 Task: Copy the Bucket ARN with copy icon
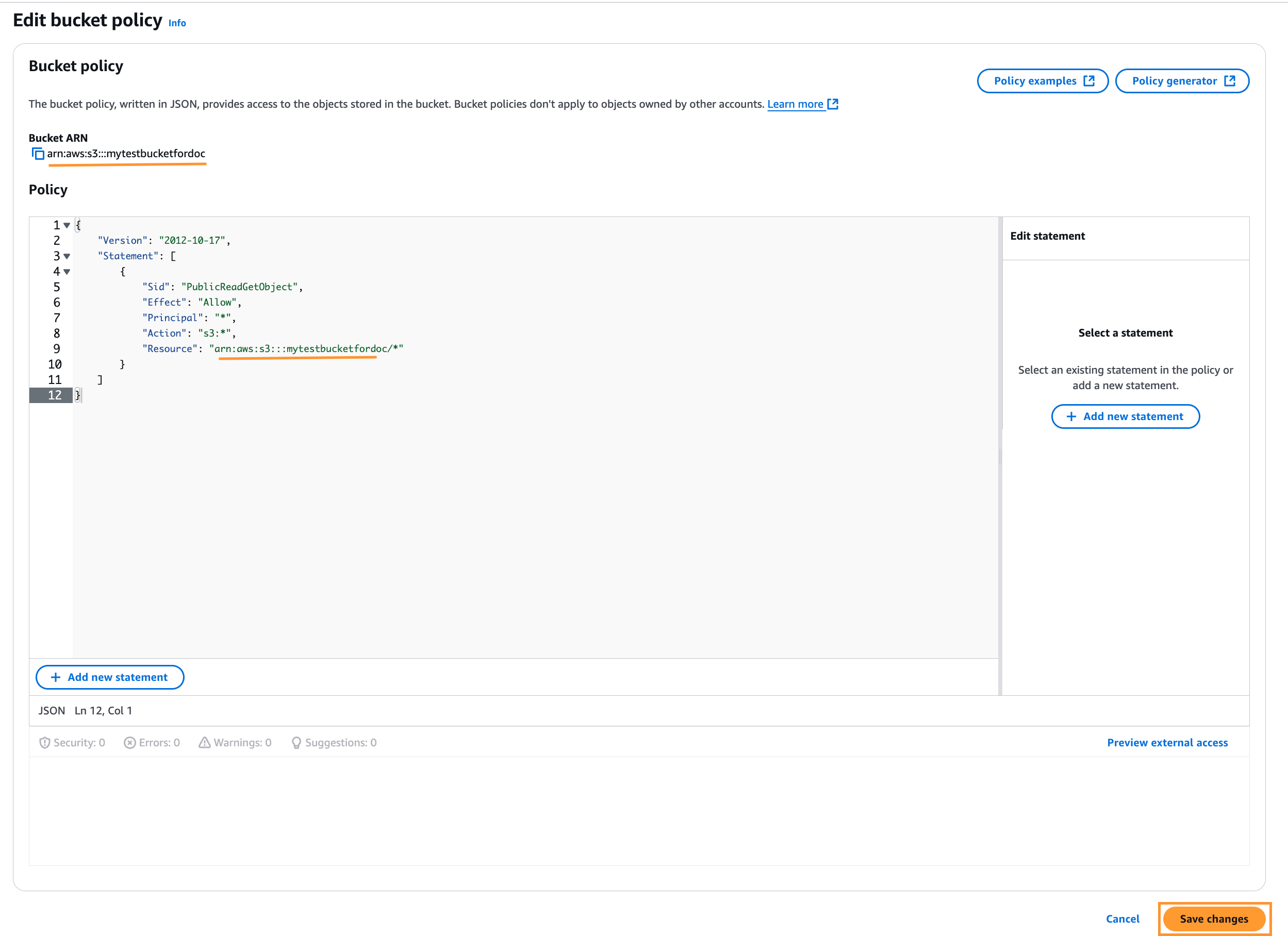(38, 154)
